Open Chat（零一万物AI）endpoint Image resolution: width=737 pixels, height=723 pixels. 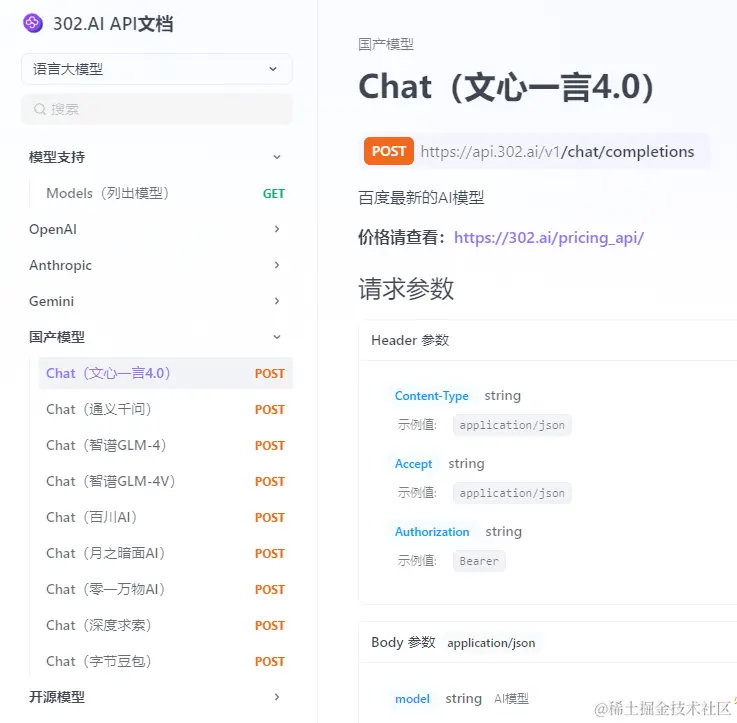pyautogui.click(x=165, y=589)
